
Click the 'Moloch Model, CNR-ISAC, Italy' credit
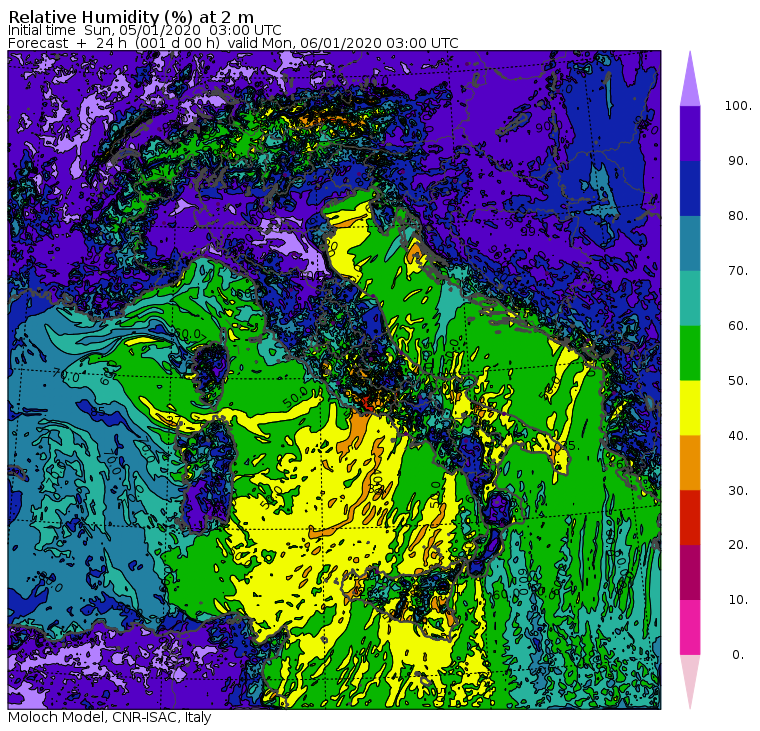coord(110,717)
